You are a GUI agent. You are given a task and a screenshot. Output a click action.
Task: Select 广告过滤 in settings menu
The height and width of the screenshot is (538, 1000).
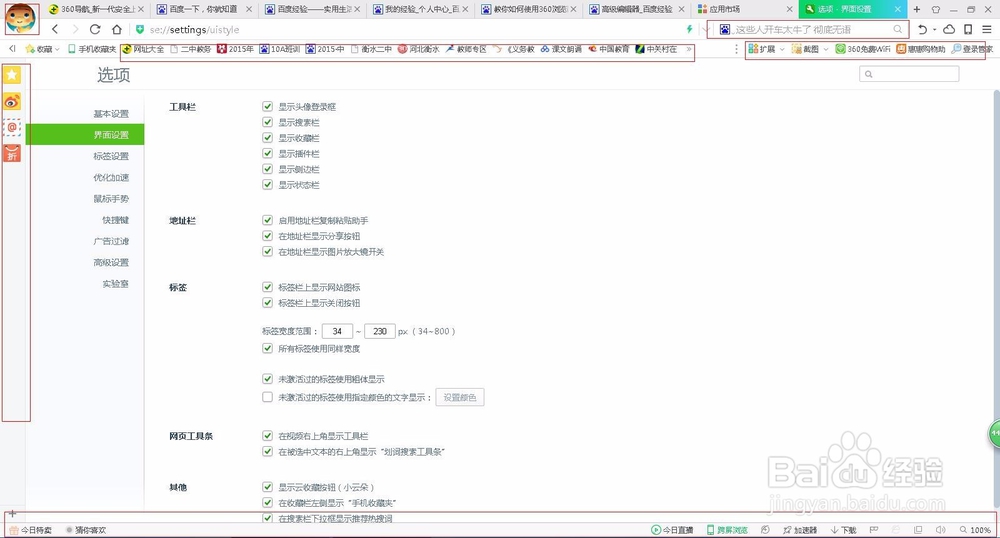111,241
